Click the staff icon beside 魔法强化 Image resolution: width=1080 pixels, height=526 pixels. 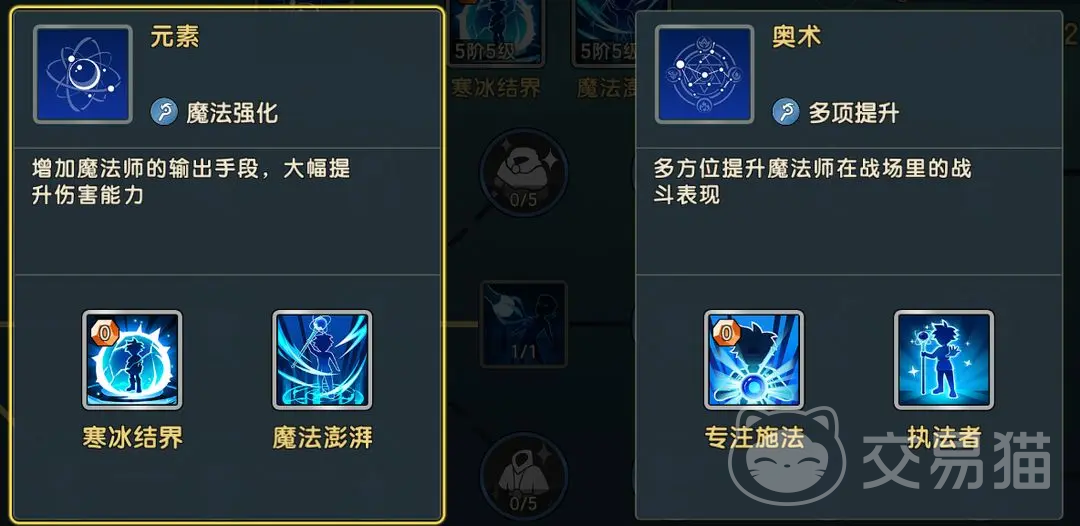coord(164,112)
